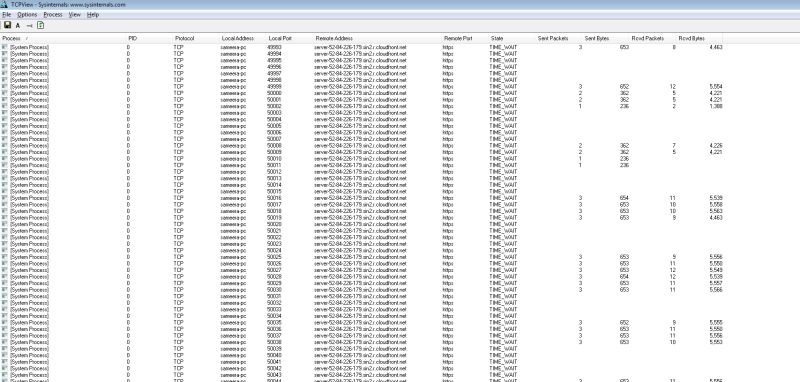Image resolution: width=800 pixels, height=382 pixels.
Task: Sort by the Remote Port column header
Action: pos(458,38)
